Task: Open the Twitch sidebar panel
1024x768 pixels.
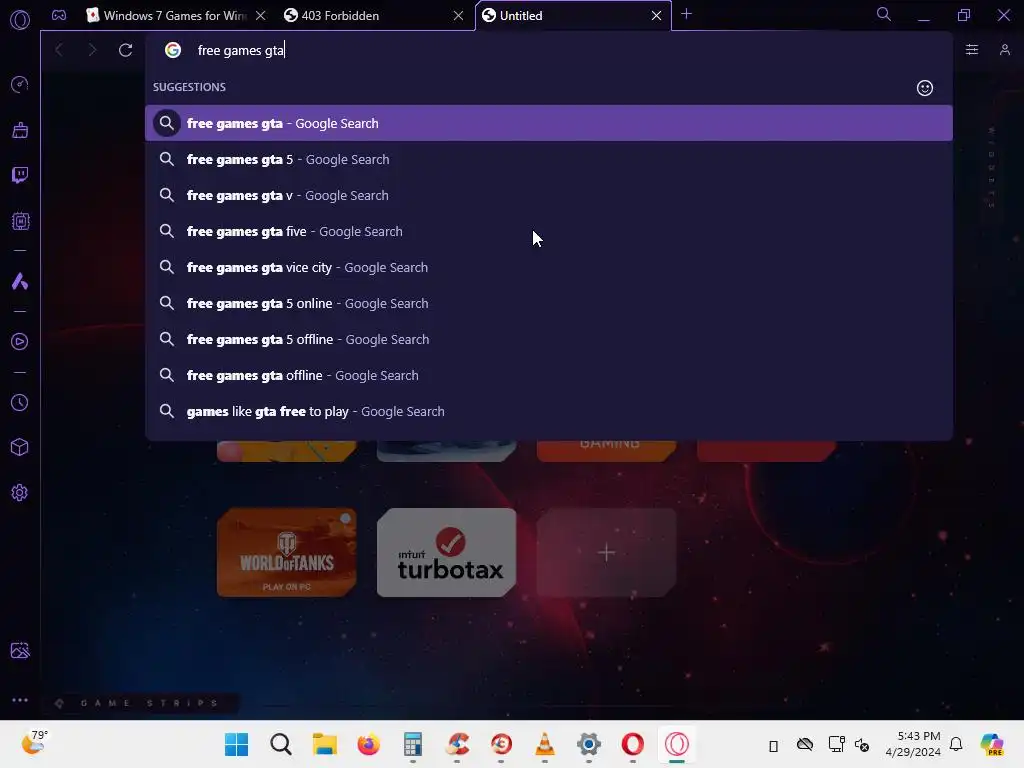Action: point(20,175)
